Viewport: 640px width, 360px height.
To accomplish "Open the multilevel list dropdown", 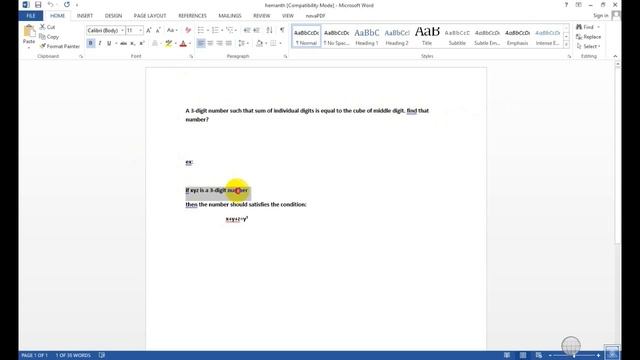I will tap(236, 30).
